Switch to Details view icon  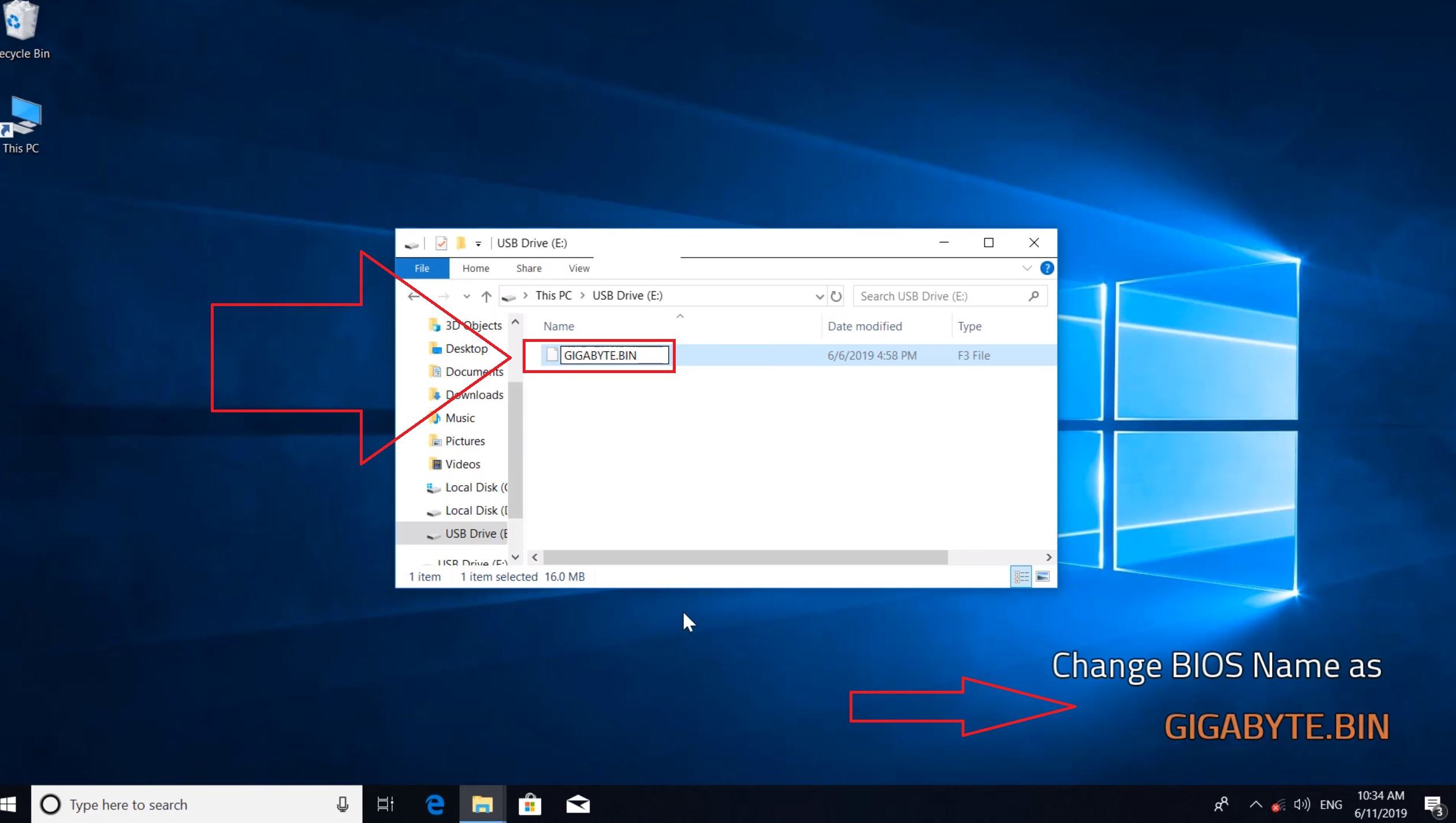(1021, 576)
